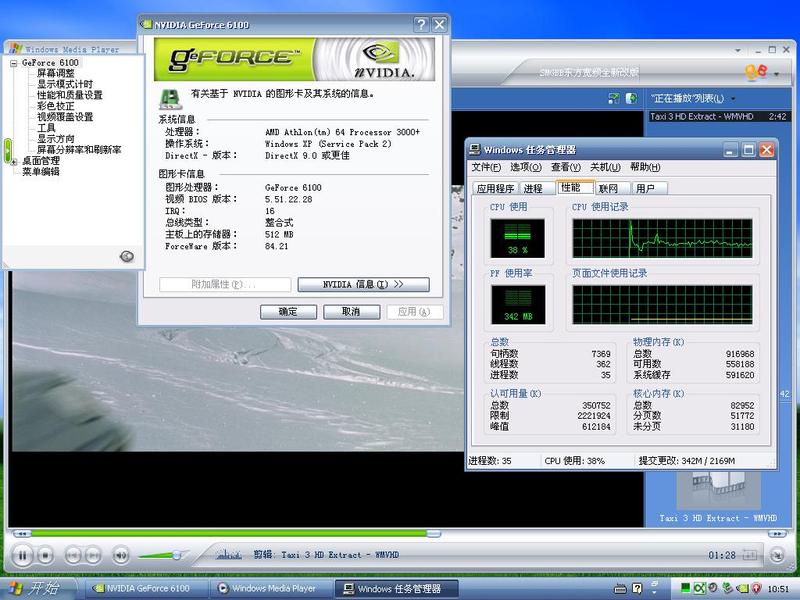Select 显示模式计时 in the tree
This screenshot has width=800, height=600.
tap(65, 84)
